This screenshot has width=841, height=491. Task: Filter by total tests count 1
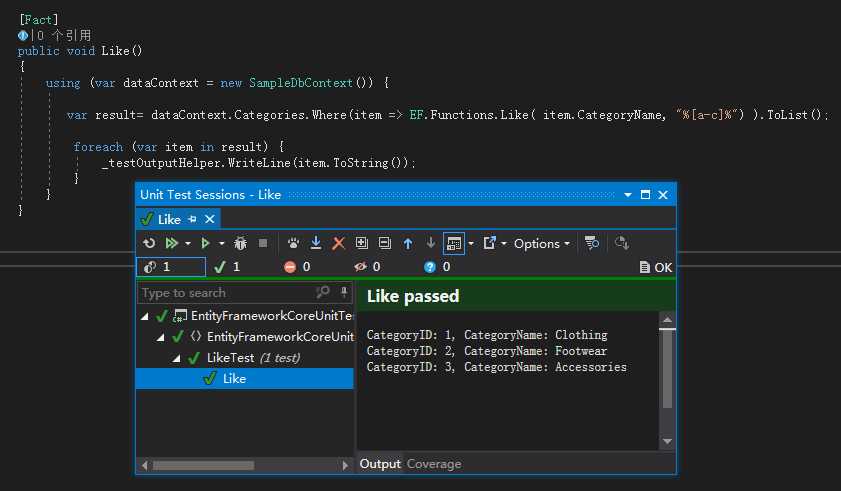point(171,267)
